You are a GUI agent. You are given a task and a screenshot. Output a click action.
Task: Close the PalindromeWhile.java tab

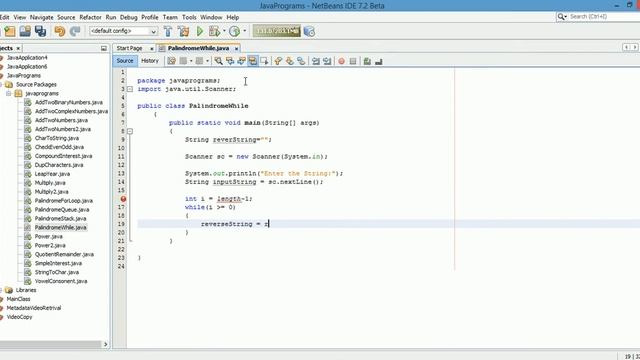236,49
